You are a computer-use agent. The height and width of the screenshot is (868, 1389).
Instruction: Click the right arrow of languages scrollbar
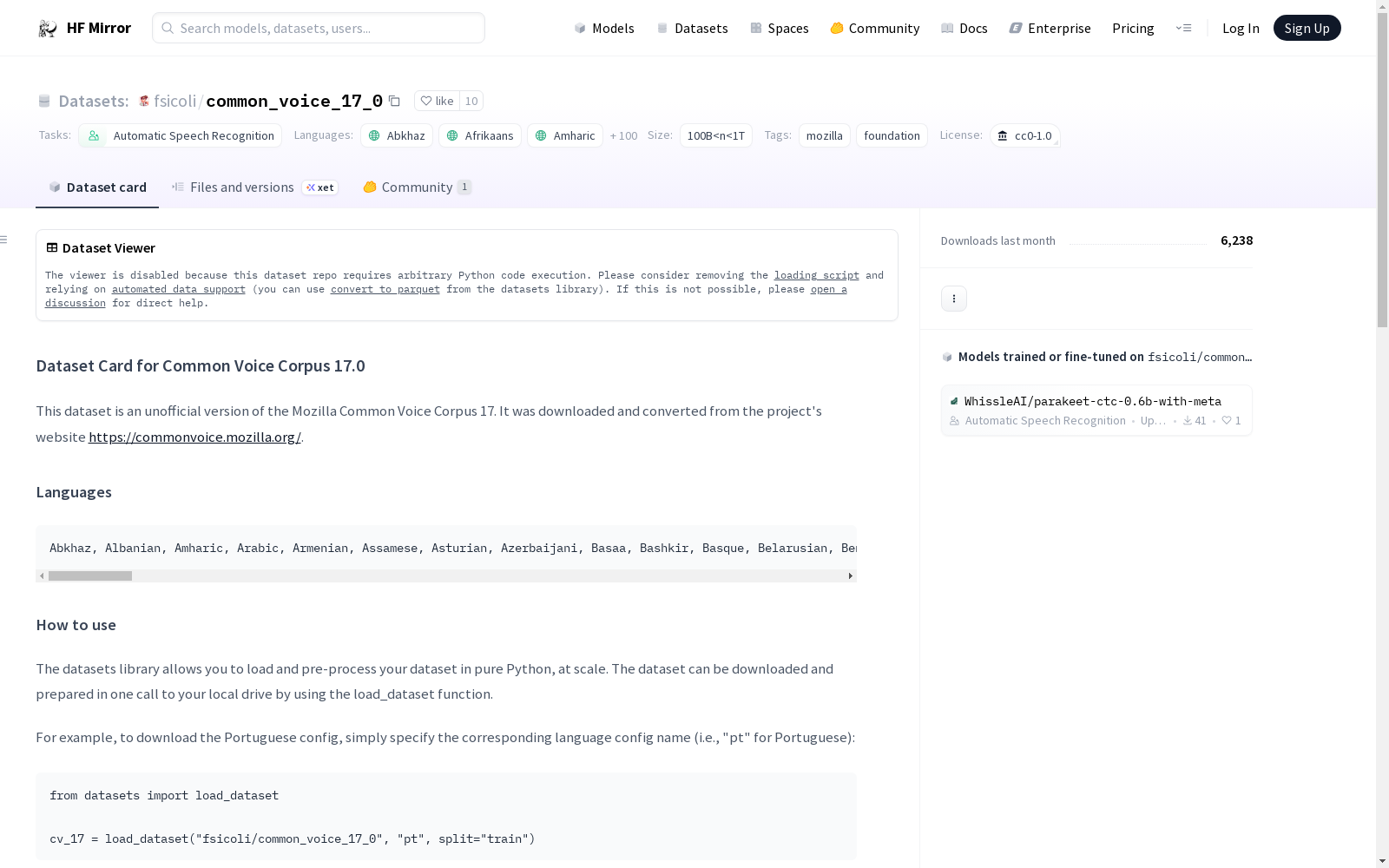point(850,576)
